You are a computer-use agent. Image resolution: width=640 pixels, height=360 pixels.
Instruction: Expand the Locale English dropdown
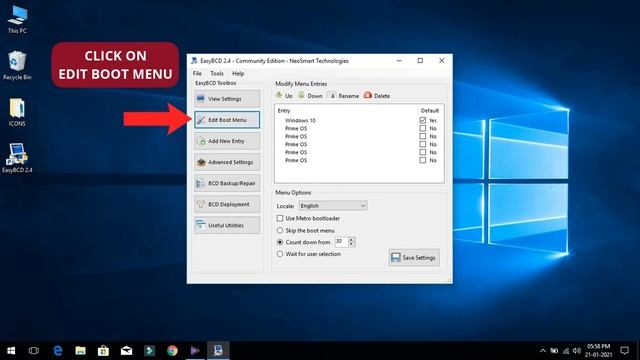[x=333, y=206]
